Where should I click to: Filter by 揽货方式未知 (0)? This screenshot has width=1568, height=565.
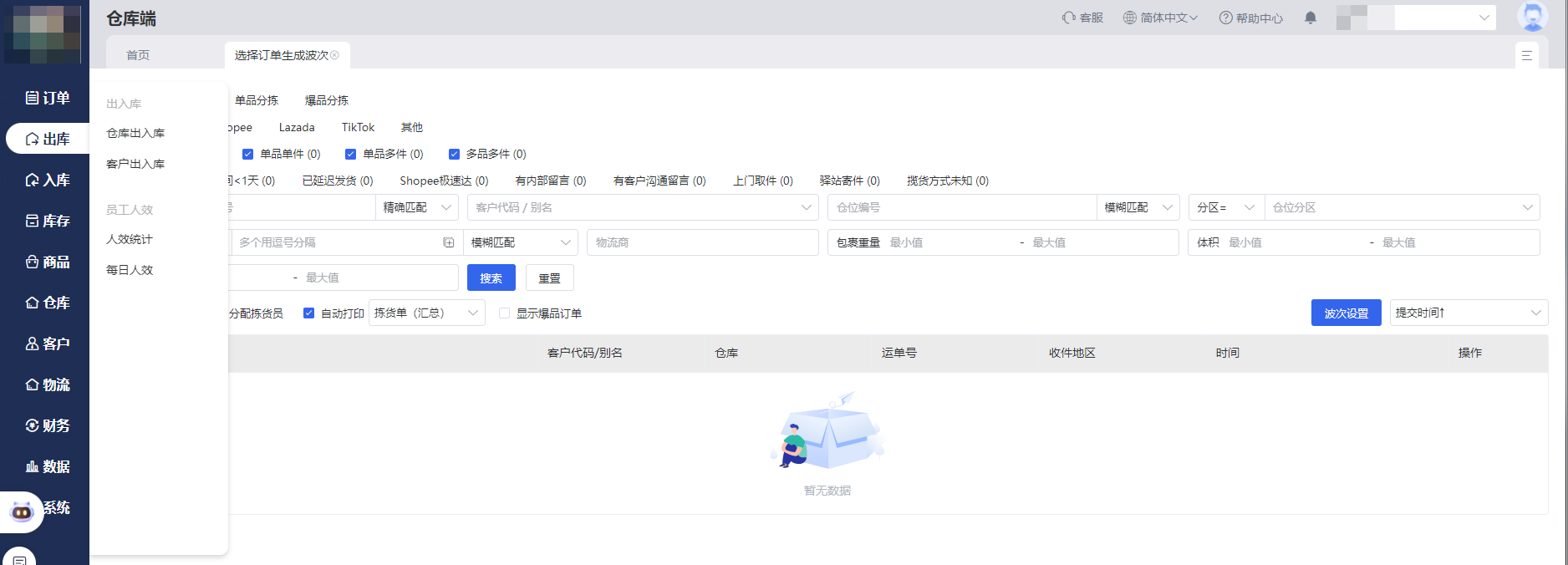pos(948,181)
